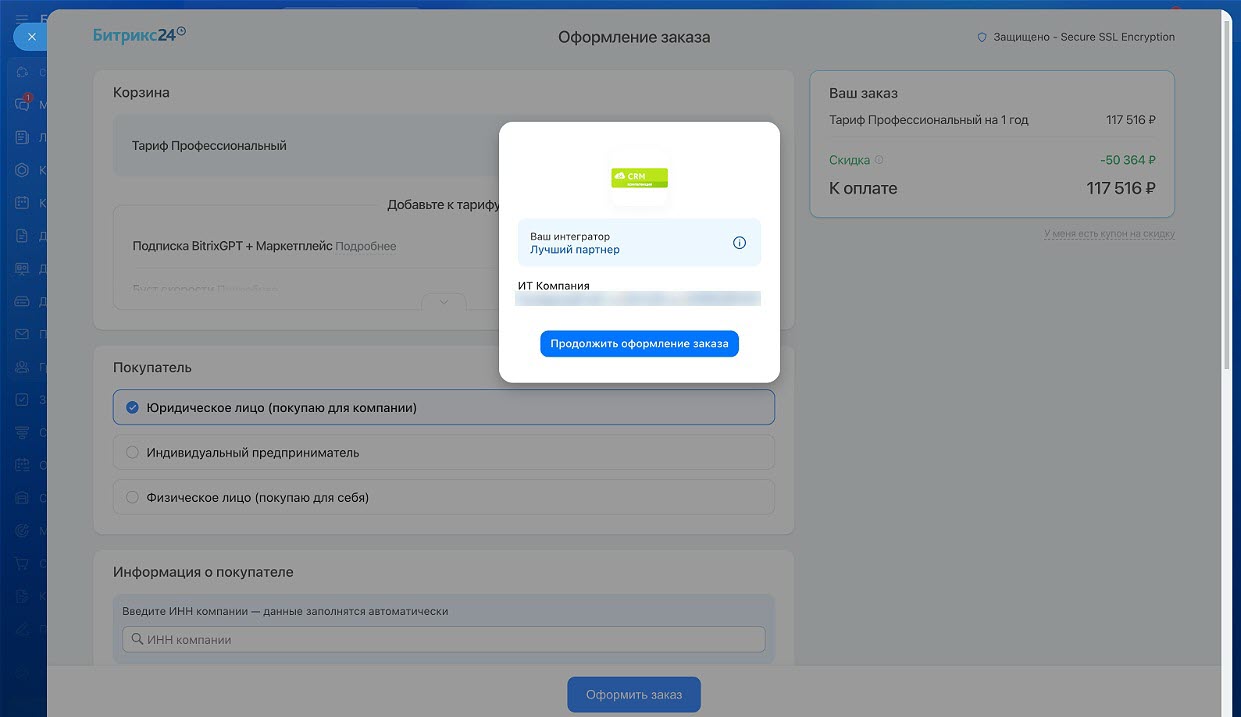Image resolution: width=1241 pixels, height=717 pixels.
Task: Close the order panel with round X button
Action: click(x=31, y=36)
